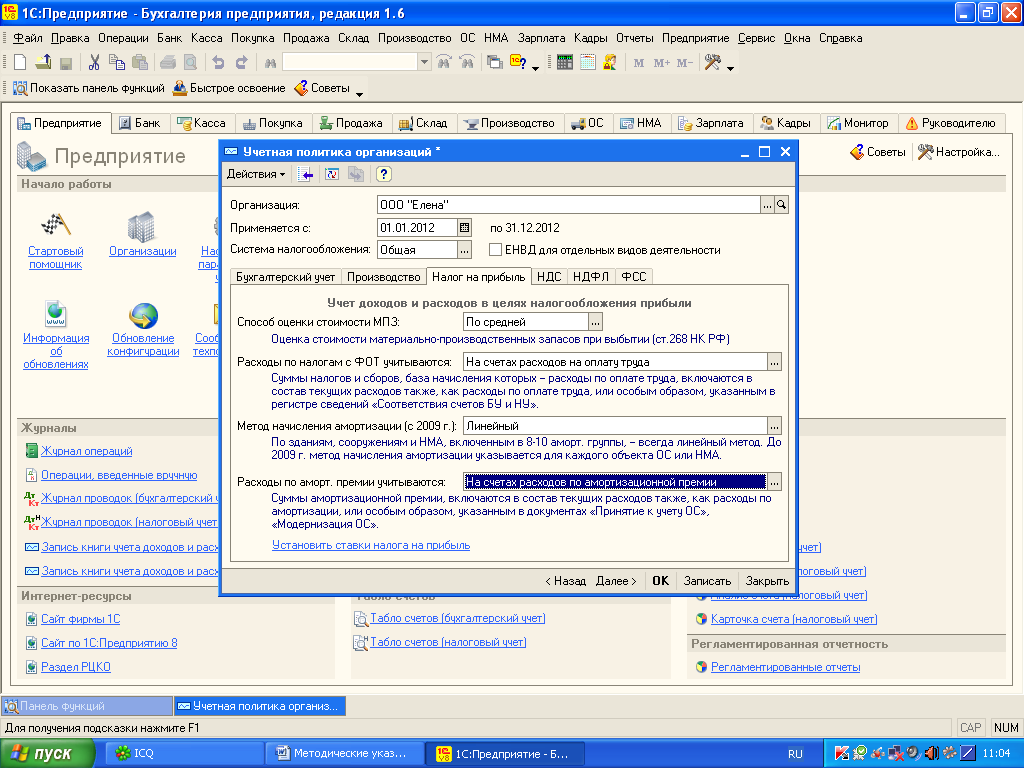Click the calendar toolbar icon
Viewport: 1024px width, 768px height.
point(588,63)
